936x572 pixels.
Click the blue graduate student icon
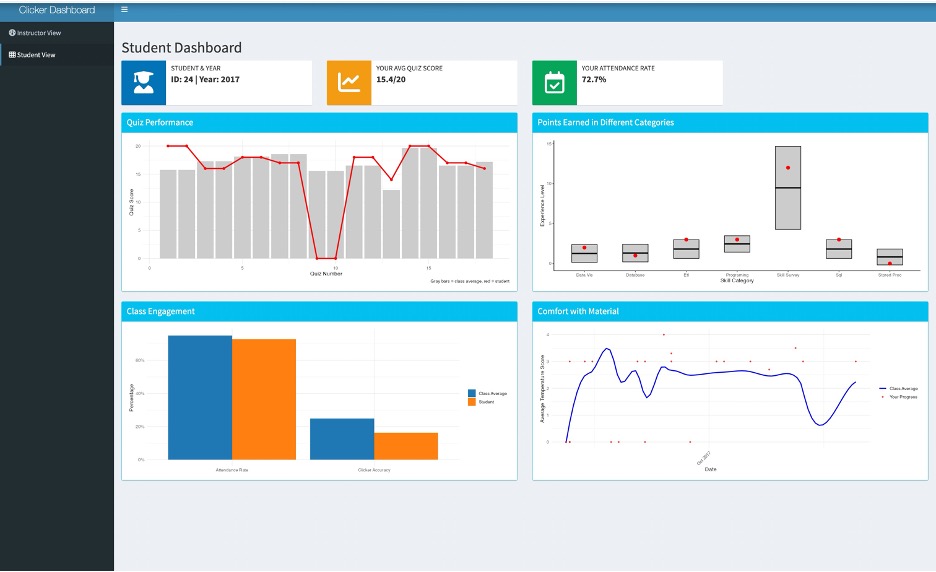coord(144,82)
